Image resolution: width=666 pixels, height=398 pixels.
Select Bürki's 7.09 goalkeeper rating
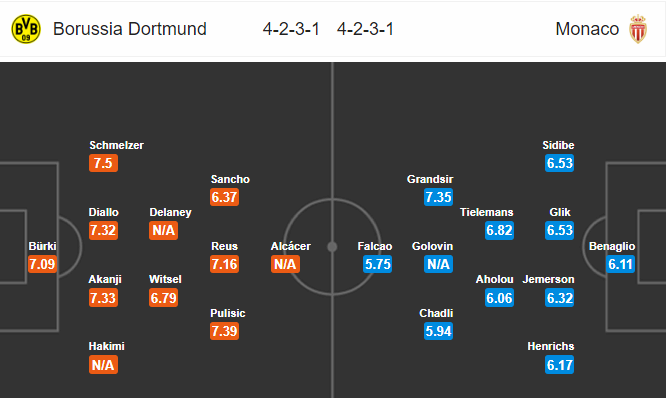[42, 264]
